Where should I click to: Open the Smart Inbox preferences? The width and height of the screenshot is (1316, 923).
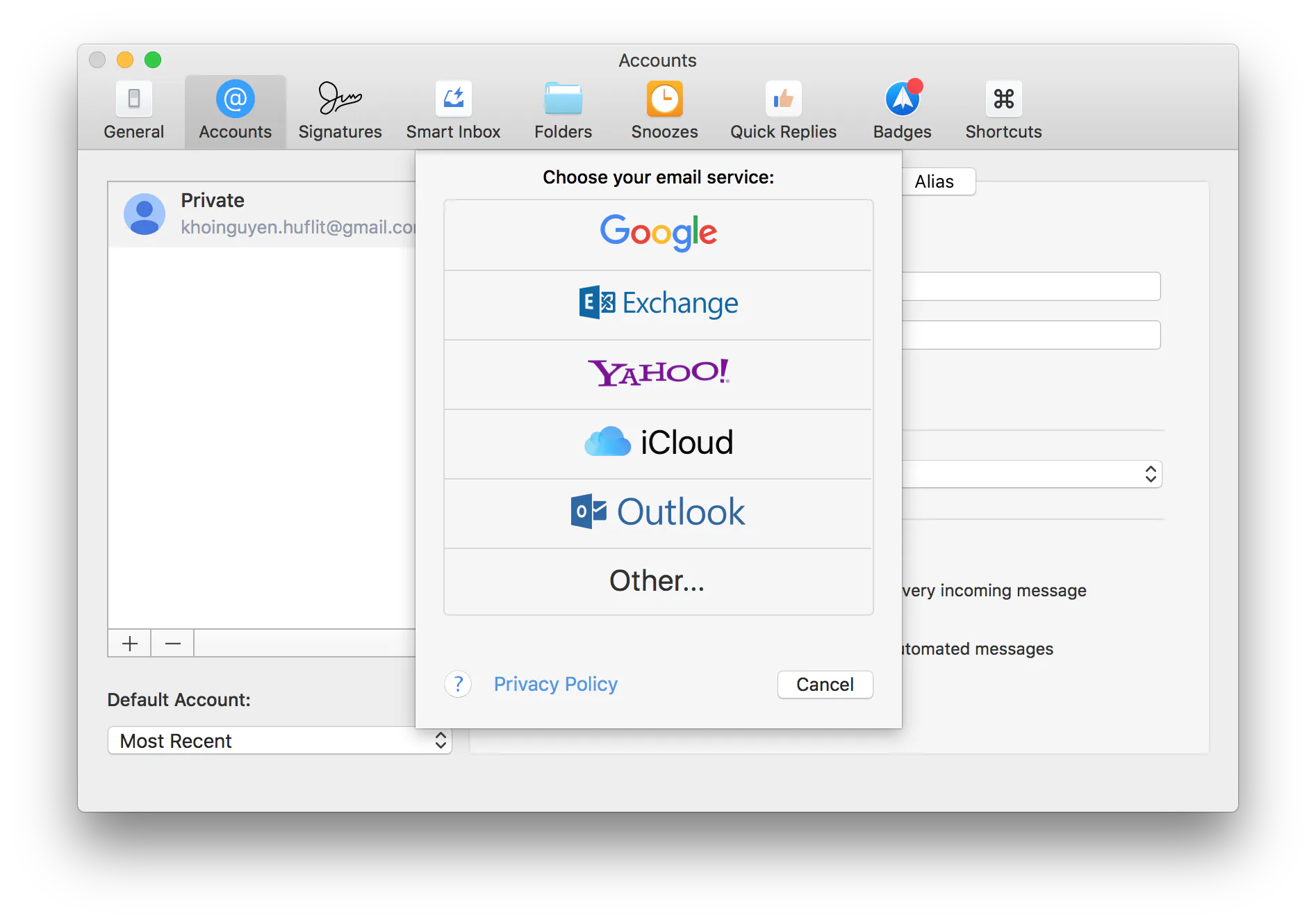coord(453,111)
